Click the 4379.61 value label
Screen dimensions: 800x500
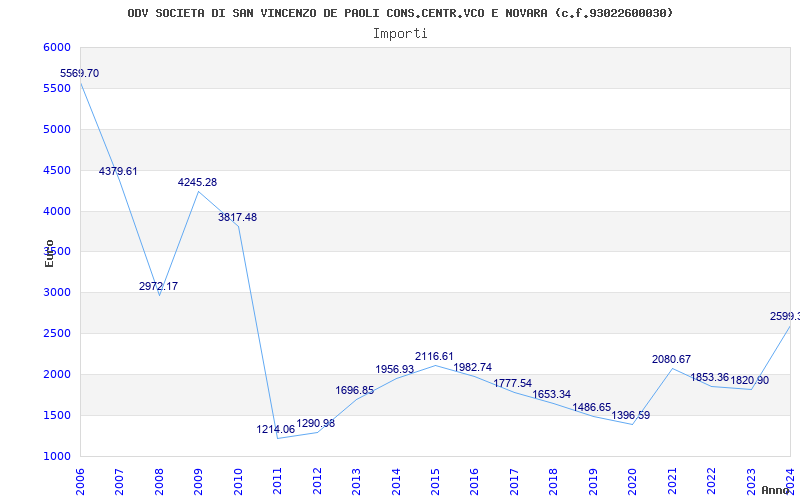(118, 171)
